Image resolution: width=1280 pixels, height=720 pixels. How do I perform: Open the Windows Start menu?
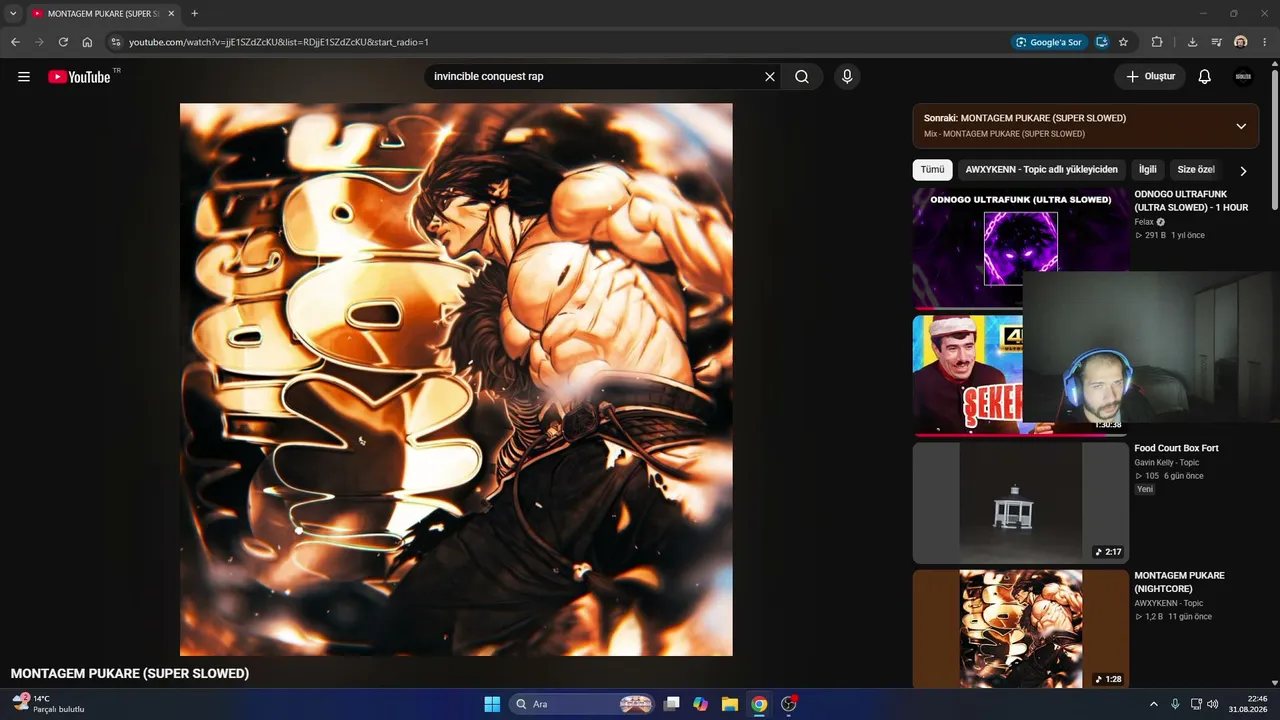coord(492,704)
